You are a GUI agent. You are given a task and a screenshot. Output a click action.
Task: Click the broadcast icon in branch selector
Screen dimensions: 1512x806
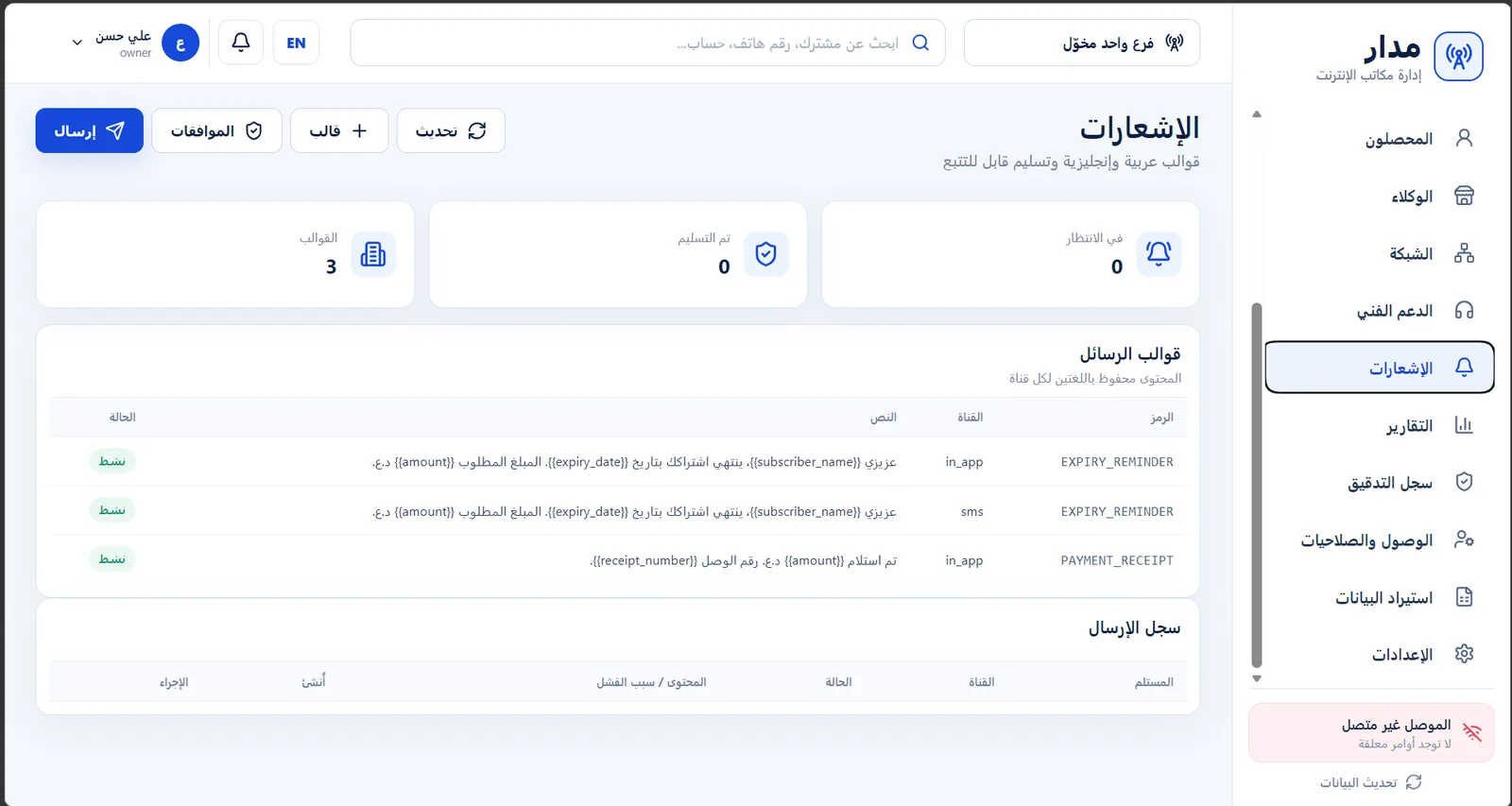tap(1174, 43)
